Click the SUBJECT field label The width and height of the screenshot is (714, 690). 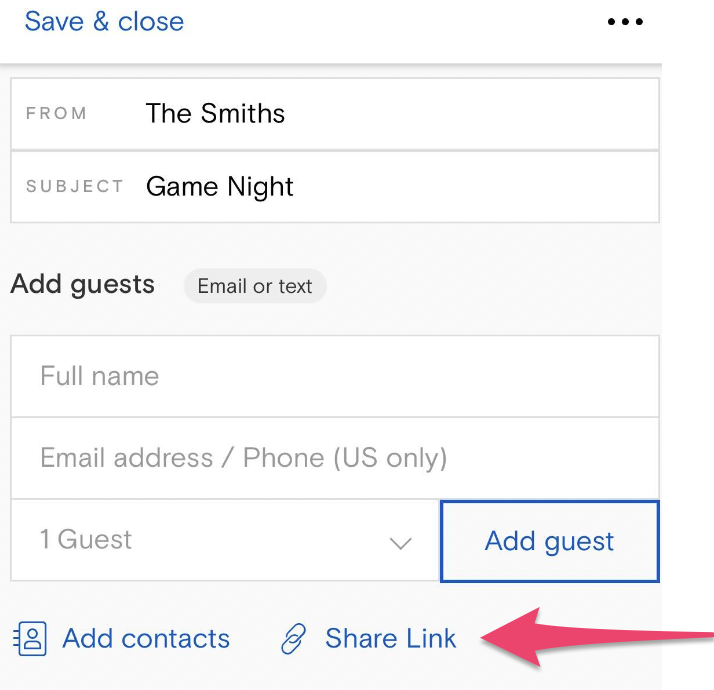click(x=75, y=186)
